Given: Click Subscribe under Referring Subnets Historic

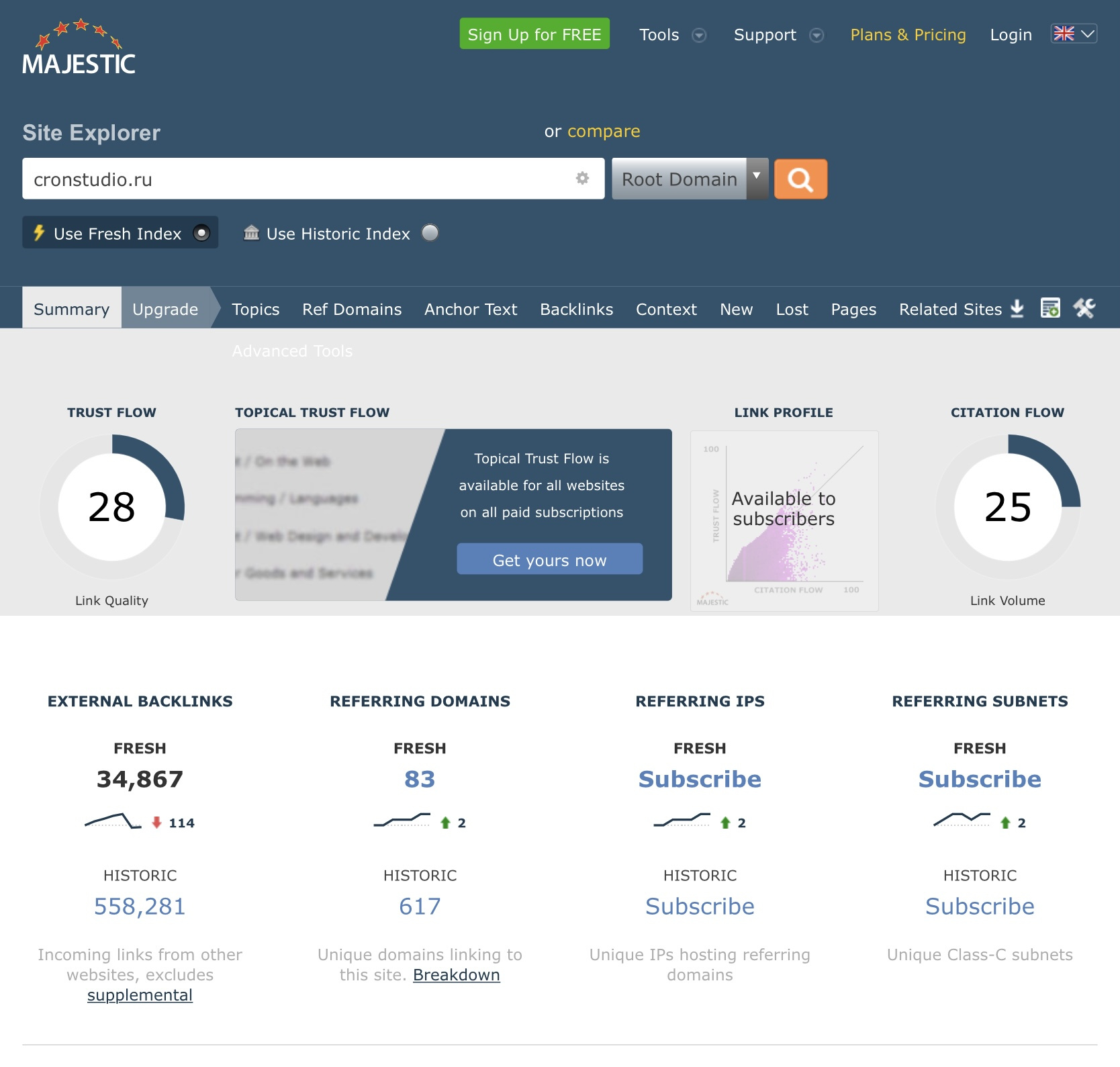Looking at the screenshot, I should click(x=980, y=906).
